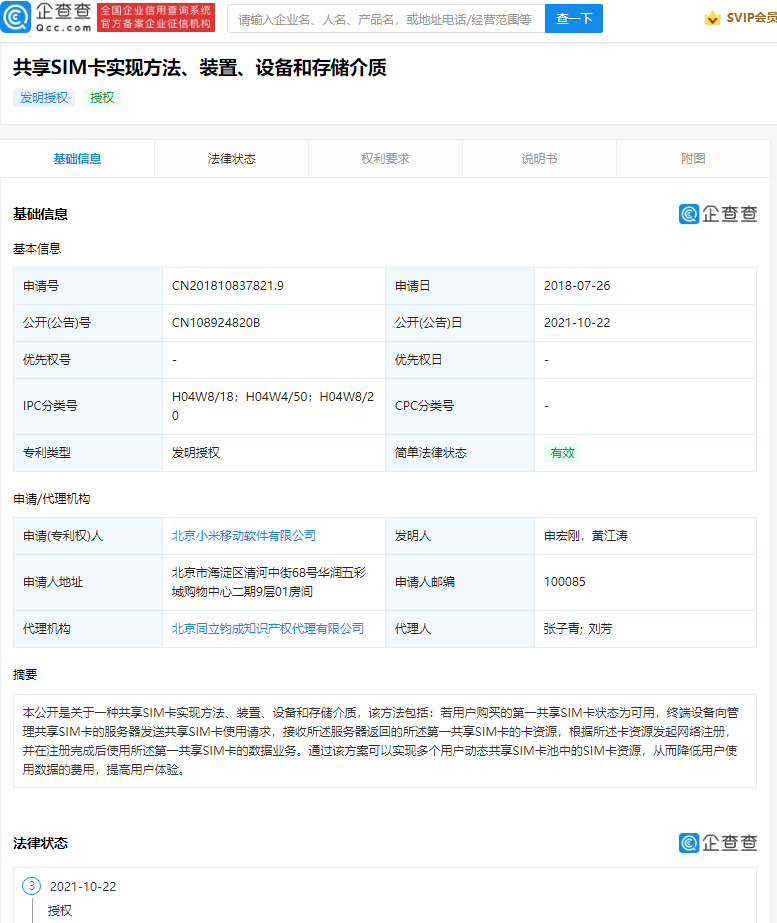Click the green 授权 tag under title
777x923 pixels.
click(102, 98)
